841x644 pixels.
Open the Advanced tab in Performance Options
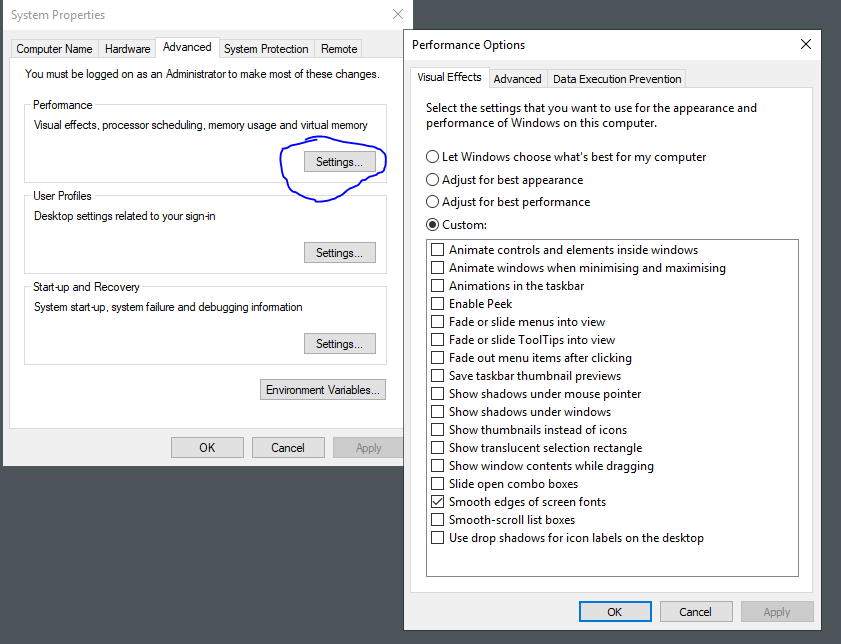click(517, 79)
